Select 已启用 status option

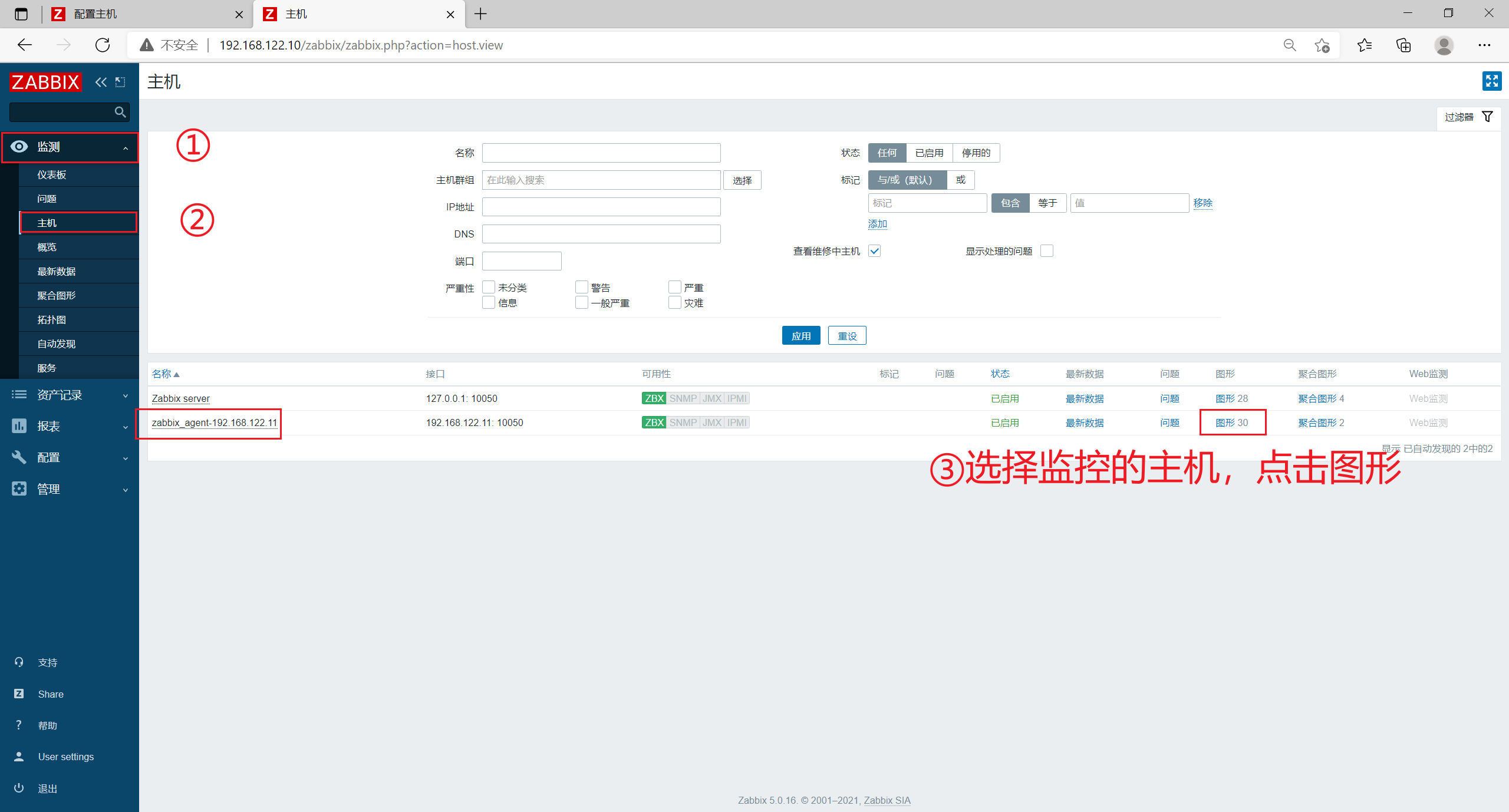pyautogui.click(x=930, y=153)
